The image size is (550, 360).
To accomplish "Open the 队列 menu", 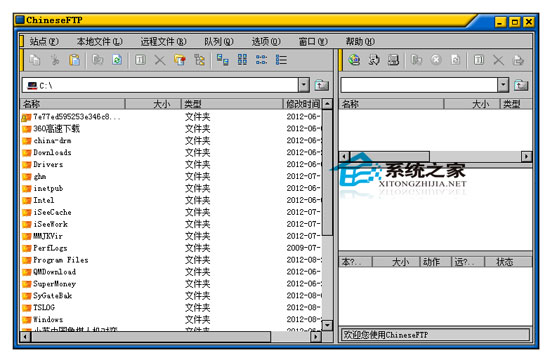I will click(219, 42).
